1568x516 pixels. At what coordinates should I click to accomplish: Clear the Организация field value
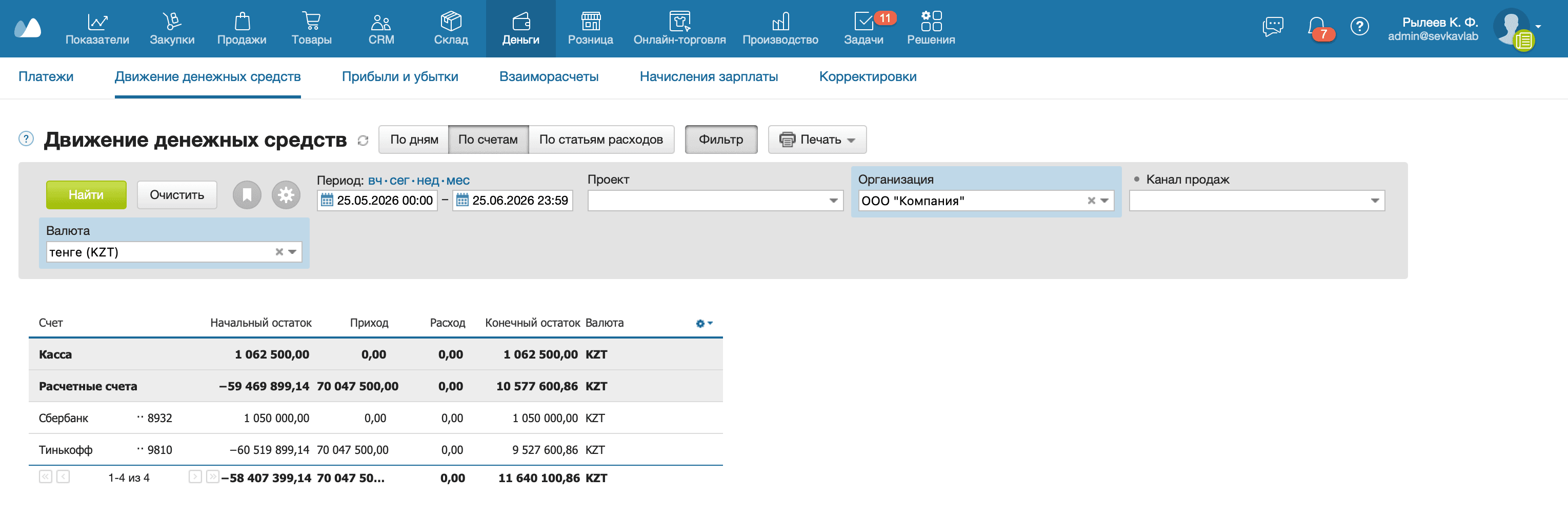coord(1091,201)
